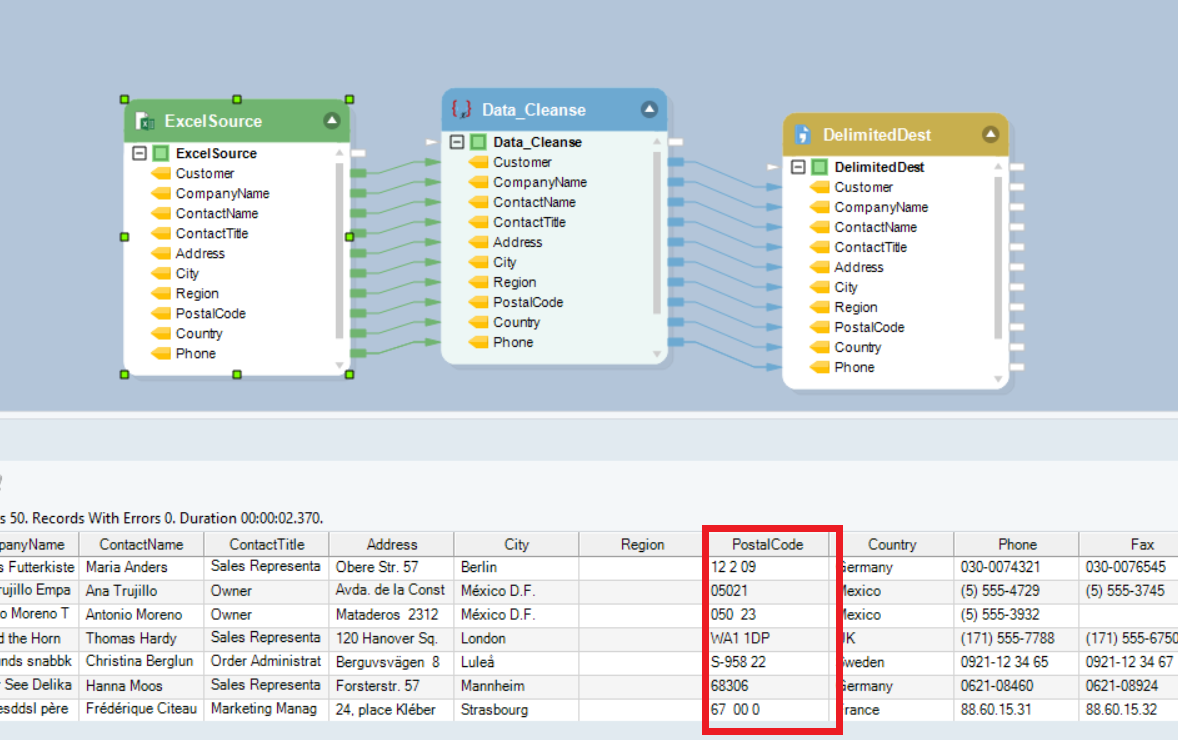Click the PostalCode column header
The height and width of the screenshot is (740, 1178).
coord(767,544)
